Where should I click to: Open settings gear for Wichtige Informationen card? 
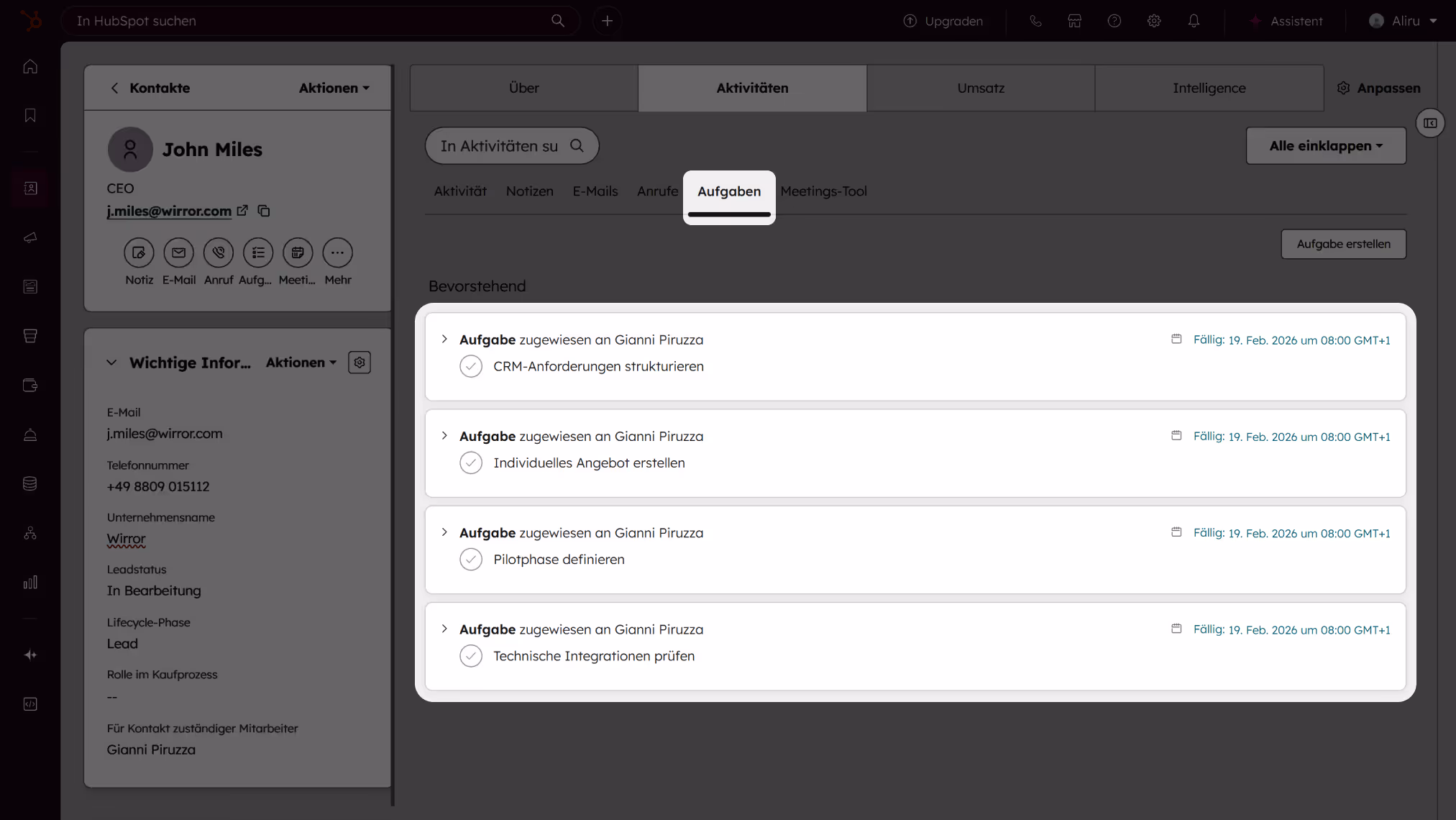point(360,363)
